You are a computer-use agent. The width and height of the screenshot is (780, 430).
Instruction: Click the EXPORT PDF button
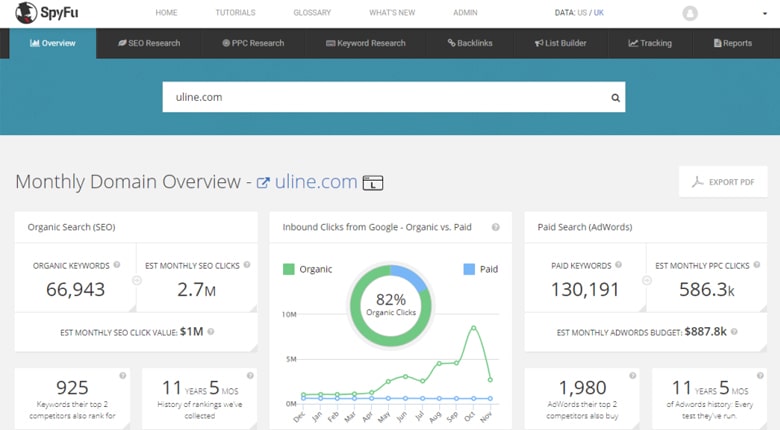(x=723, y=182)
